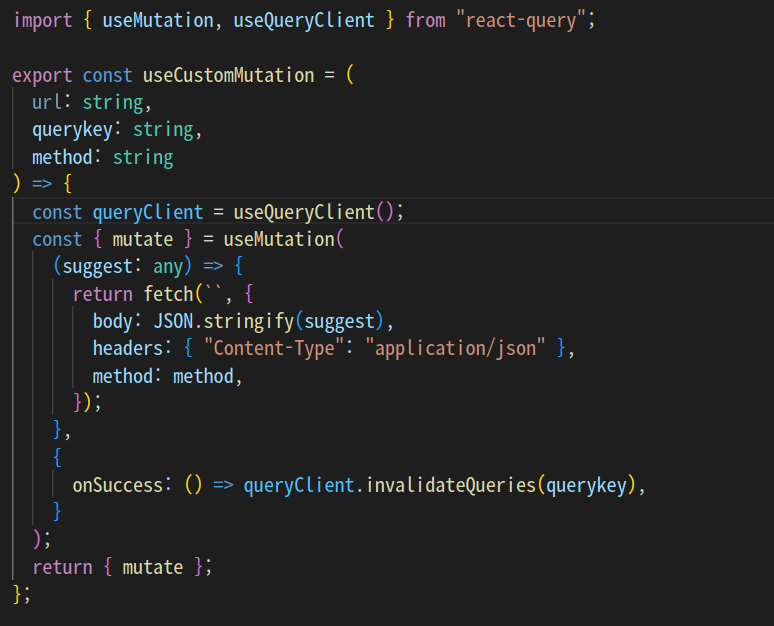This screenshot has height=626, width=774.
Task: Click the useMutation( call
Action: (283, 239)
